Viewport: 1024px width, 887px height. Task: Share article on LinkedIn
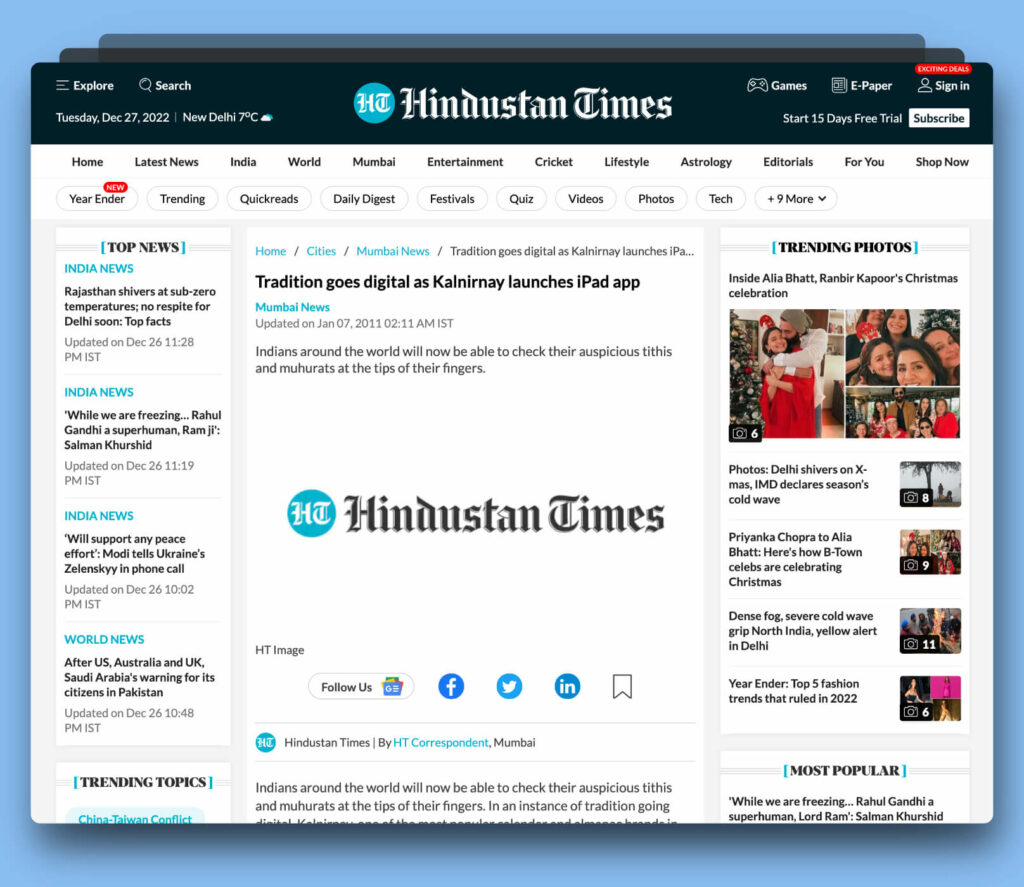tap(567, 686)
